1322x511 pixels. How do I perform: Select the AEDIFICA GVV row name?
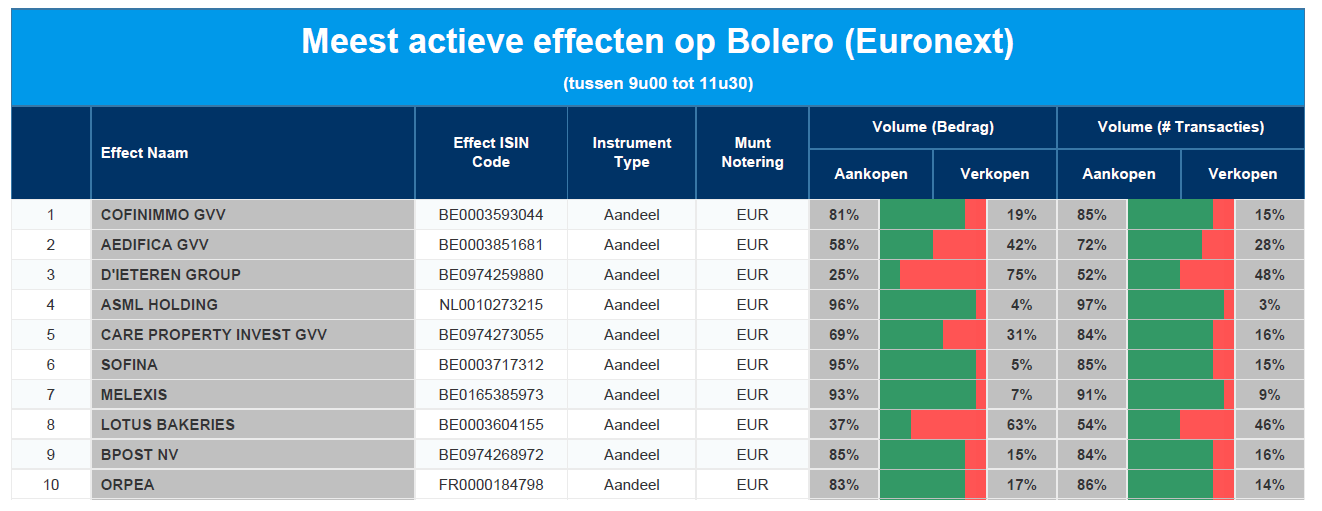click(x=154, y=244)
